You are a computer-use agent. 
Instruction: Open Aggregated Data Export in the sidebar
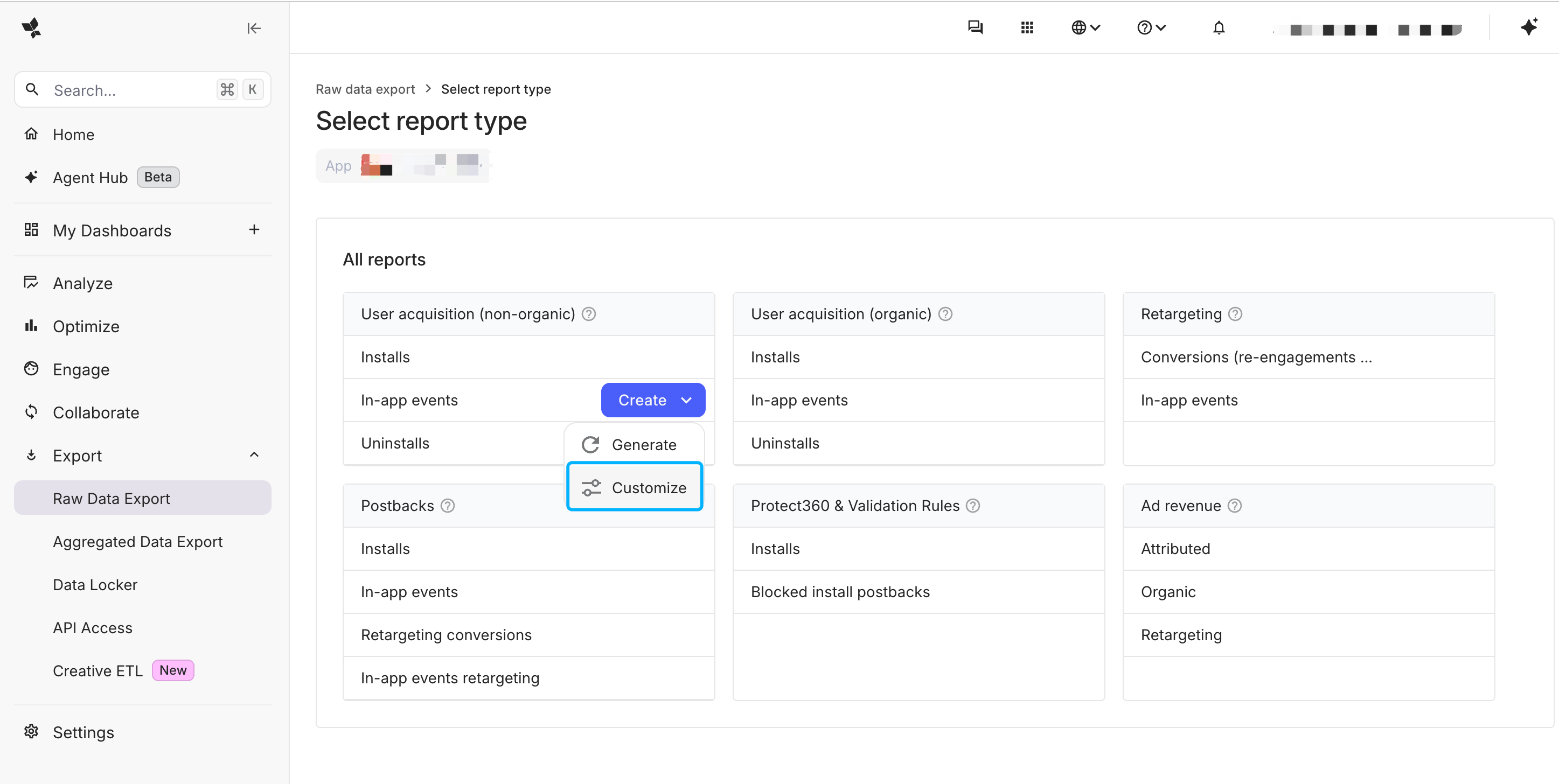click(x=138, y=541)
